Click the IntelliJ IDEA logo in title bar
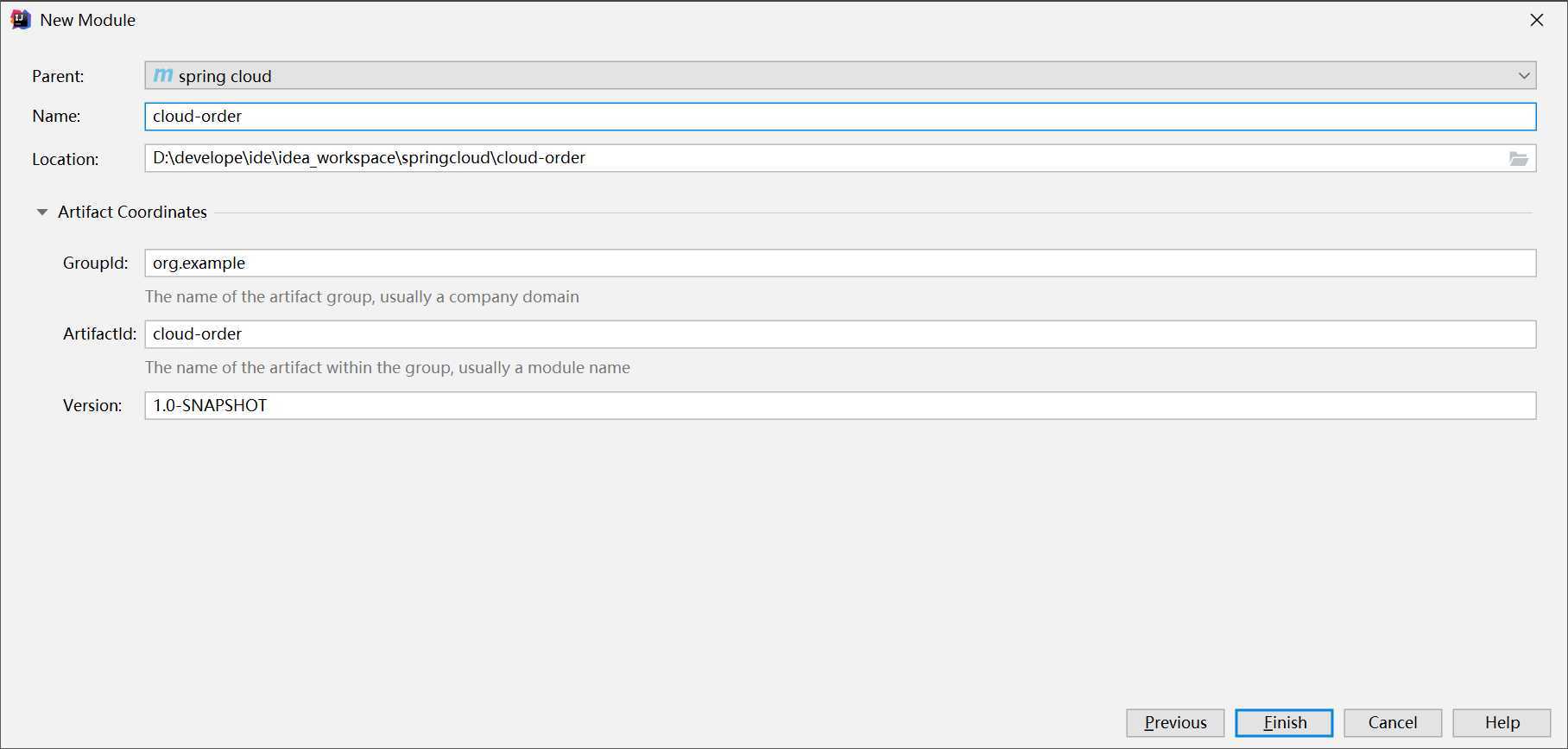The height and width of the screenshot is (749, 1568). [21, 19]
